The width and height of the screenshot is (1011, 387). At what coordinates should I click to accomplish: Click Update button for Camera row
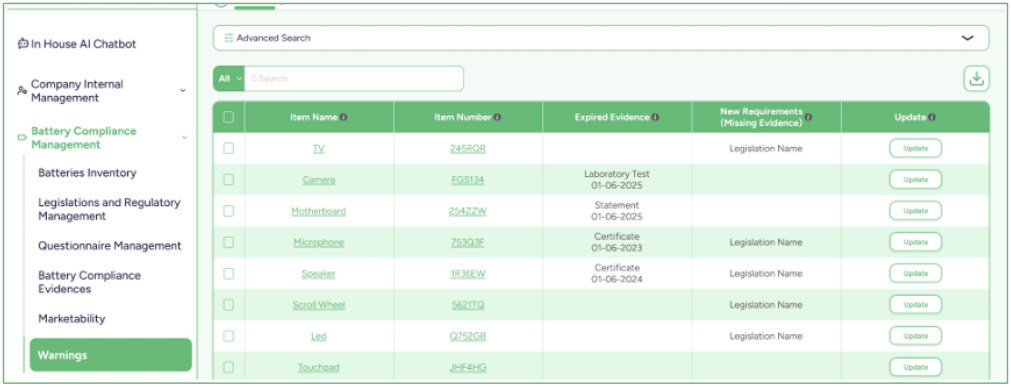pyautogui.click(x=916, y=180)
